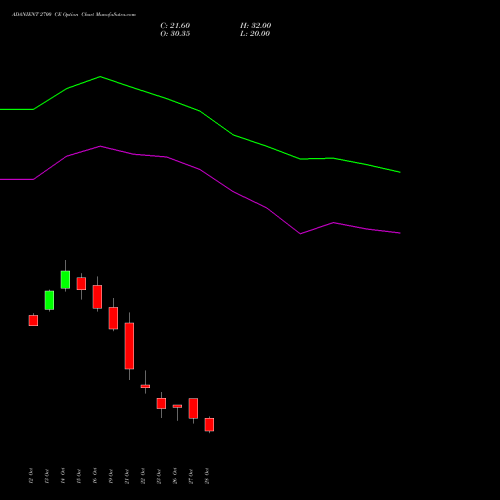Click the 16 Oct date label
The image size is (500, 500).
tap(95, 476)
